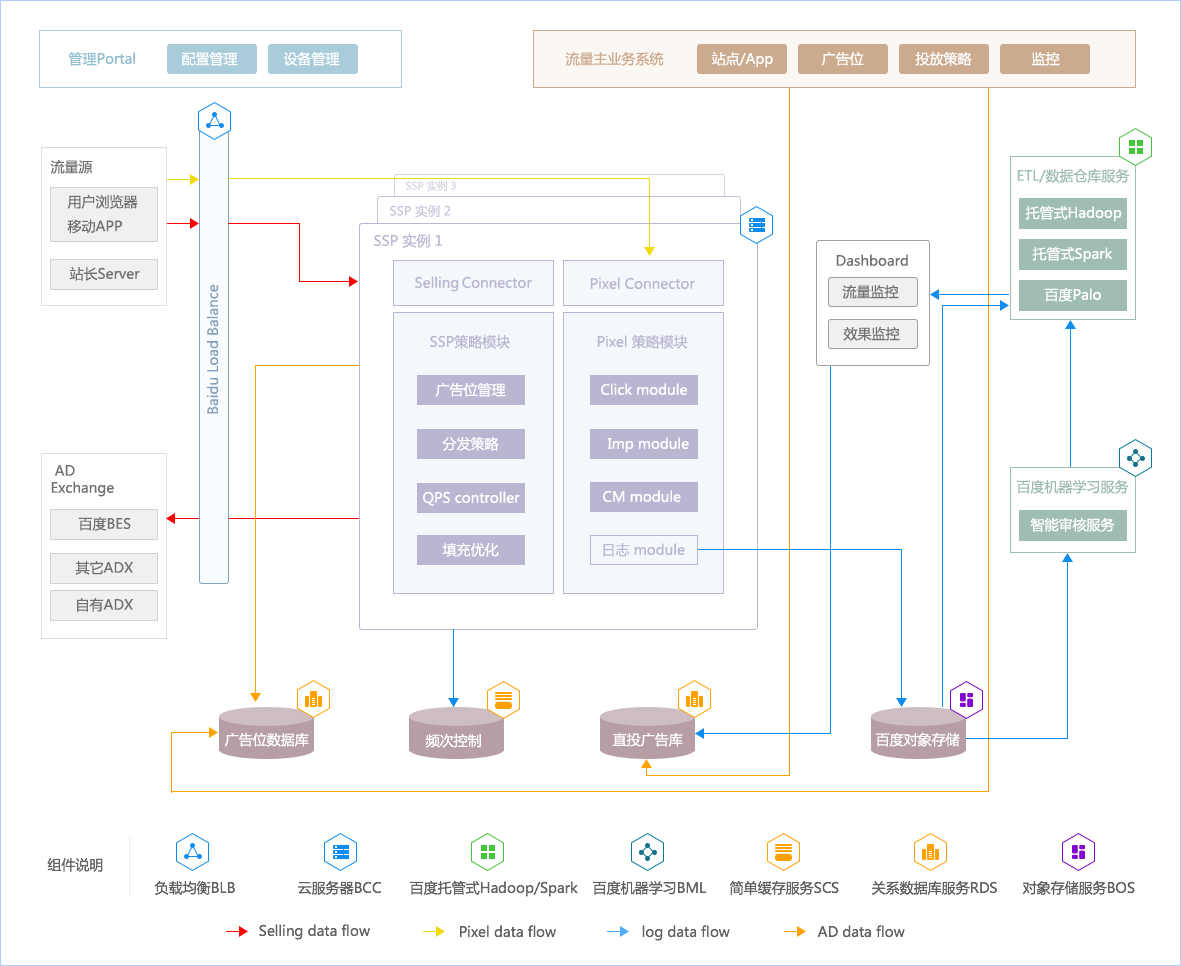Click the 自有ADX box

pyautogui.click(x=104, y=605)
